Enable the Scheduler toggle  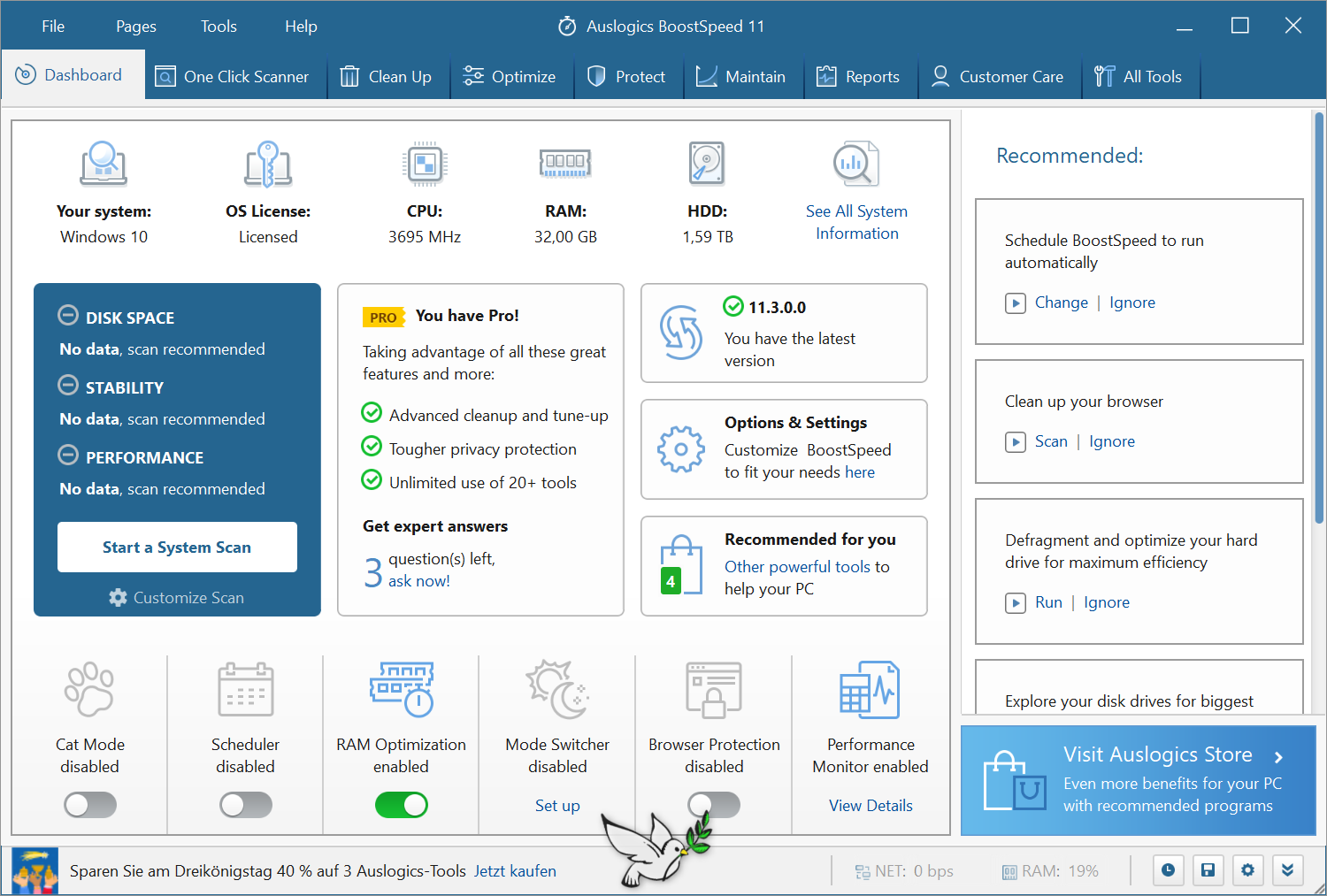pos(246,805)
